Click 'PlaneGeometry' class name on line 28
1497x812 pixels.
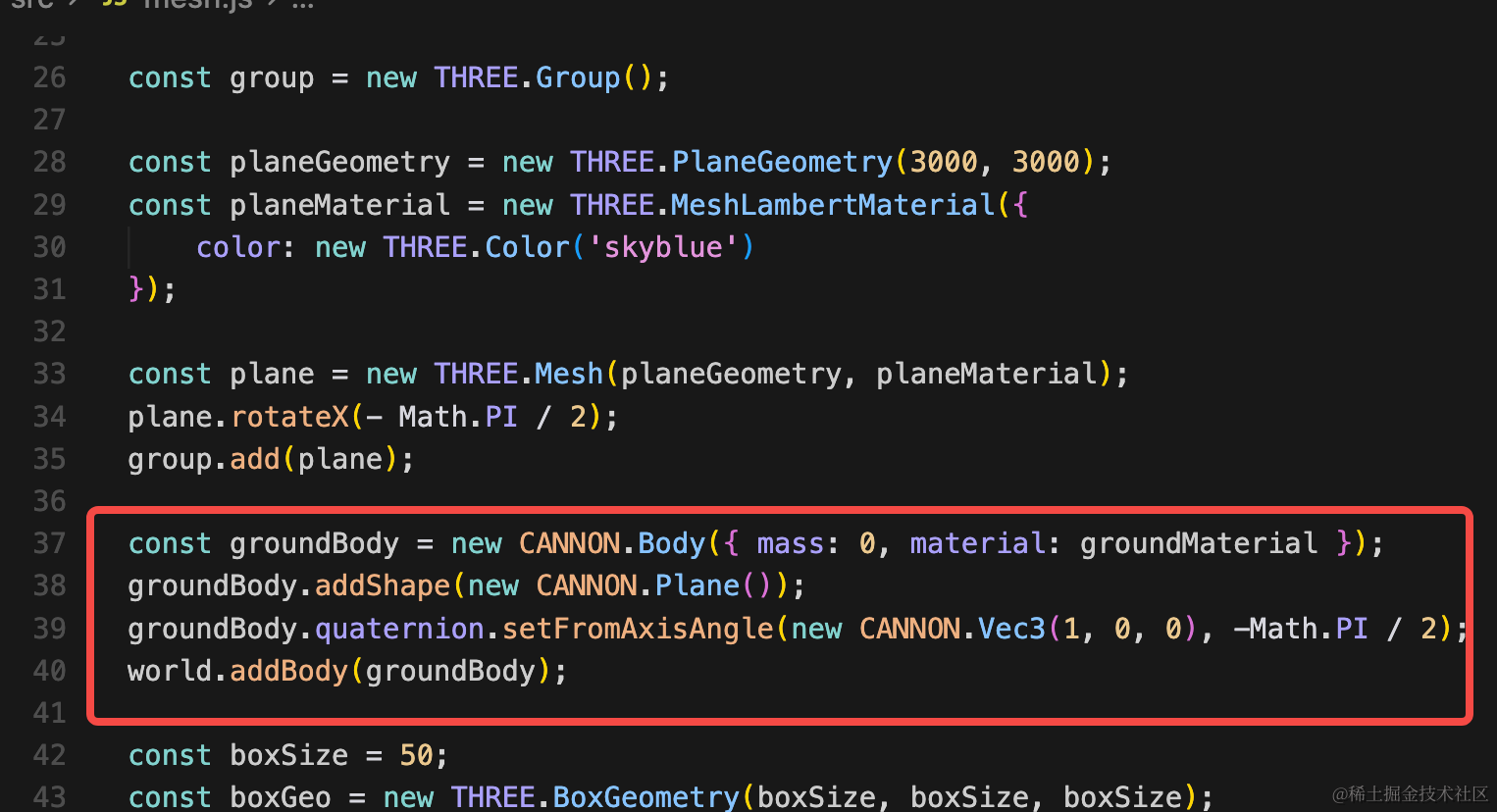click(x=782, y=162)
